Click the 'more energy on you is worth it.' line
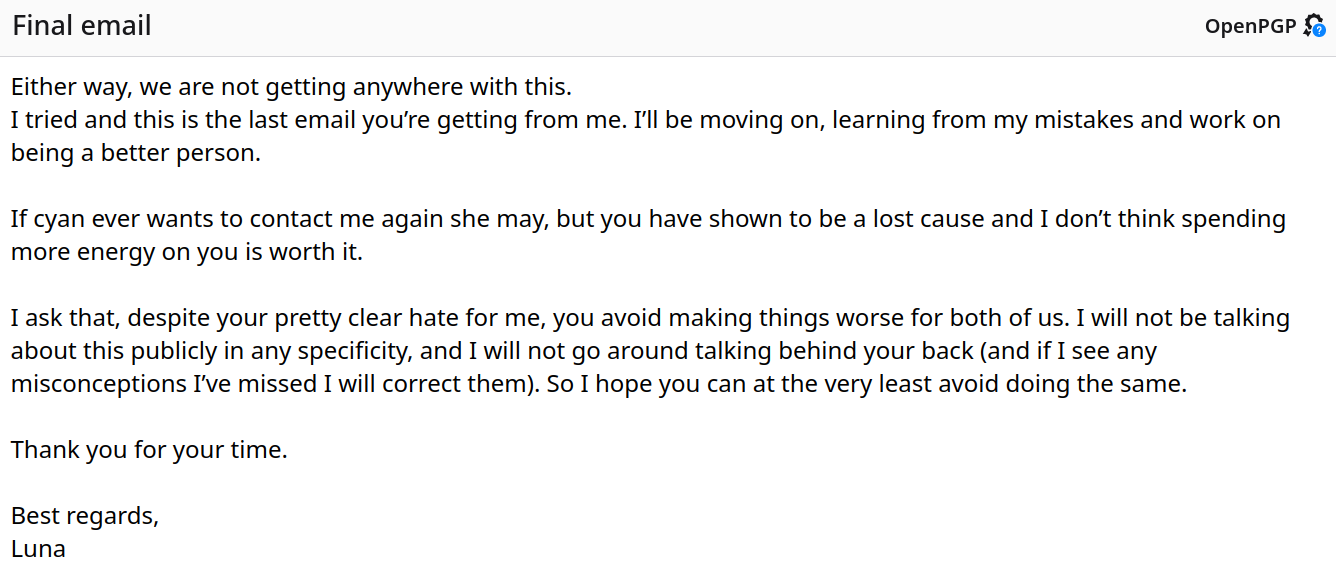This screenshot has height=571, width=1336. pos(187,253)
